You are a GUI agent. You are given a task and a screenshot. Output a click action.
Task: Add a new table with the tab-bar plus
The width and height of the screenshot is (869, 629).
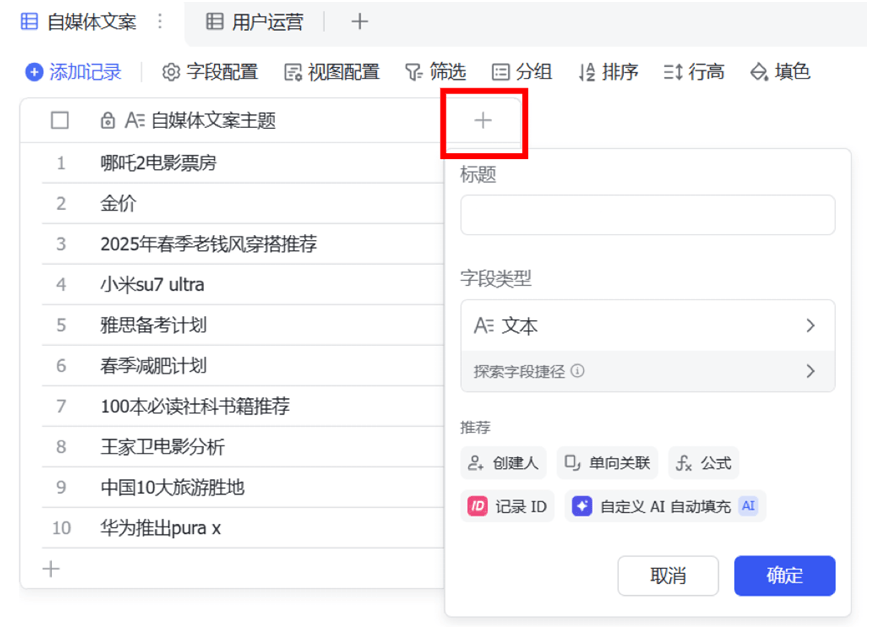pos(360,22)
